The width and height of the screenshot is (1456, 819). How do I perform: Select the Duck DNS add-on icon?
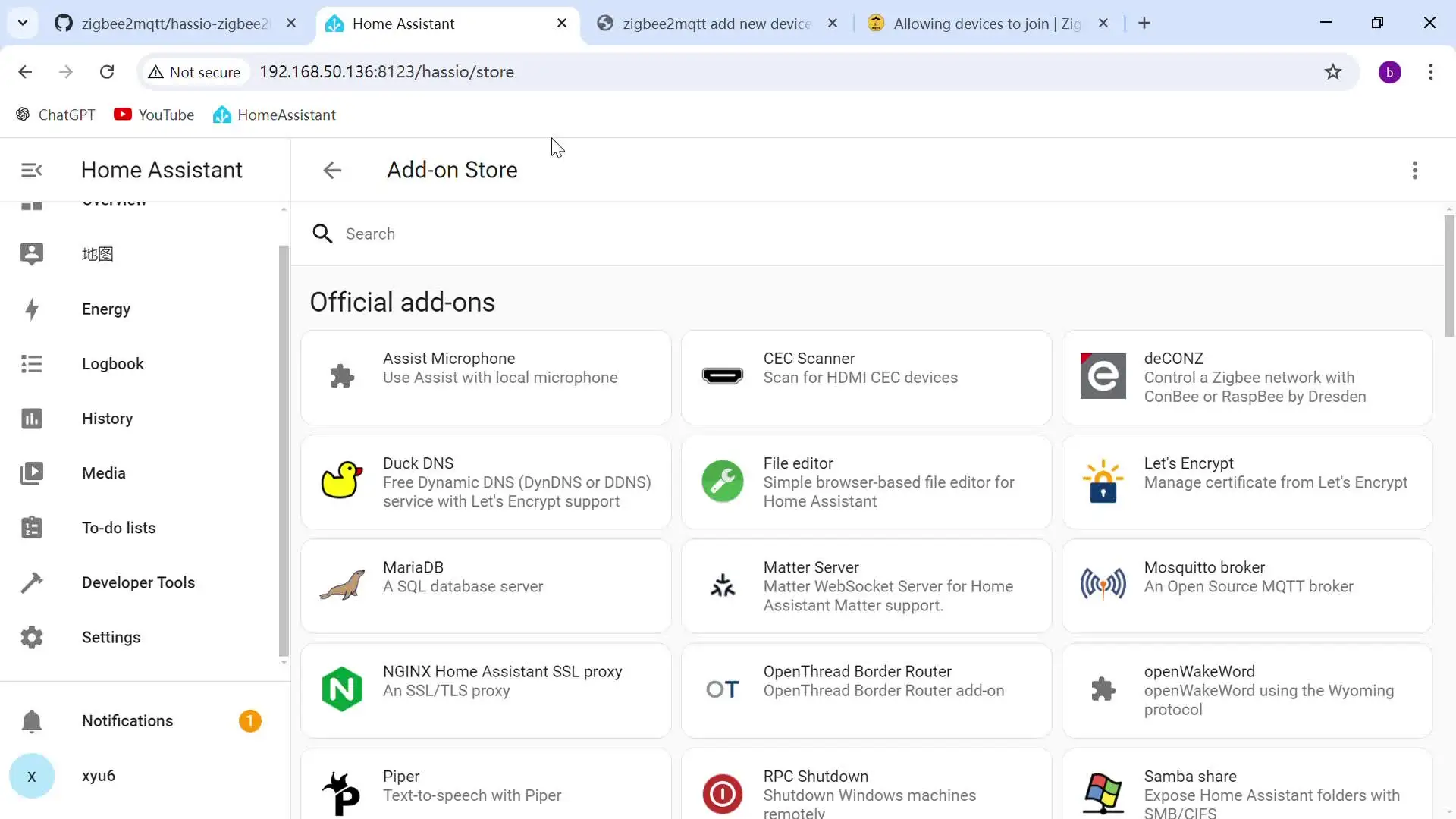[x=341, y=481]
